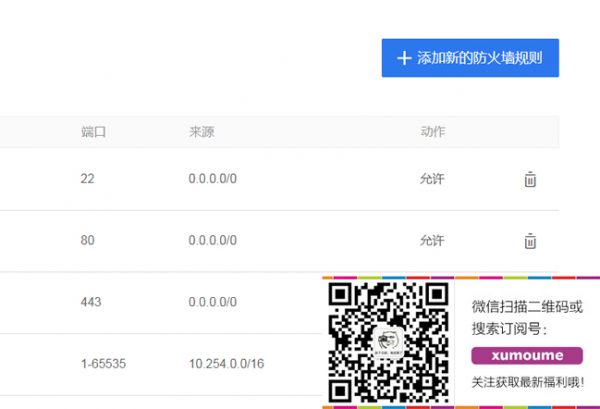Click the trash icon for port 80
The height and width of the screenshot is (409, 600).
pyautogui.click(x=530, y=241)
